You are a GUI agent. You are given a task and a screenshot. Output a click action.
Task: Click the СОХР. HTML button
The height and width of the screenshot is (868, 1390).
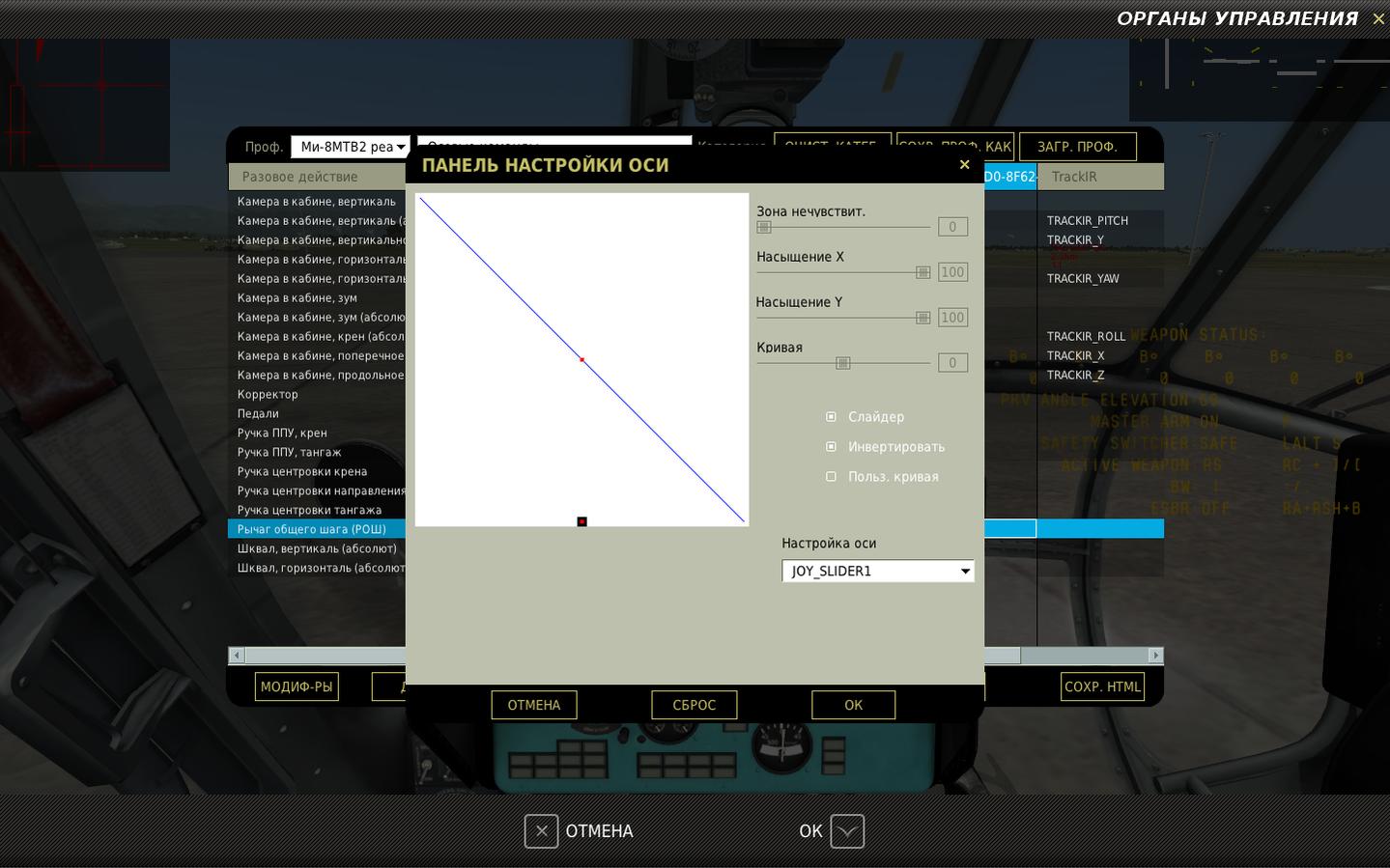1102,686
